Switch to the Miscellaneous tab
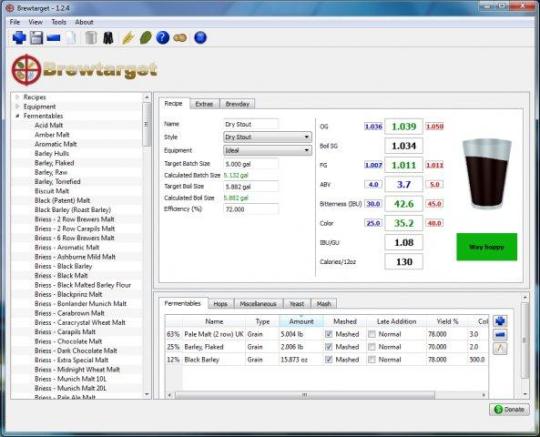Screen dimensions: 540x437 [x=258, y=304]
